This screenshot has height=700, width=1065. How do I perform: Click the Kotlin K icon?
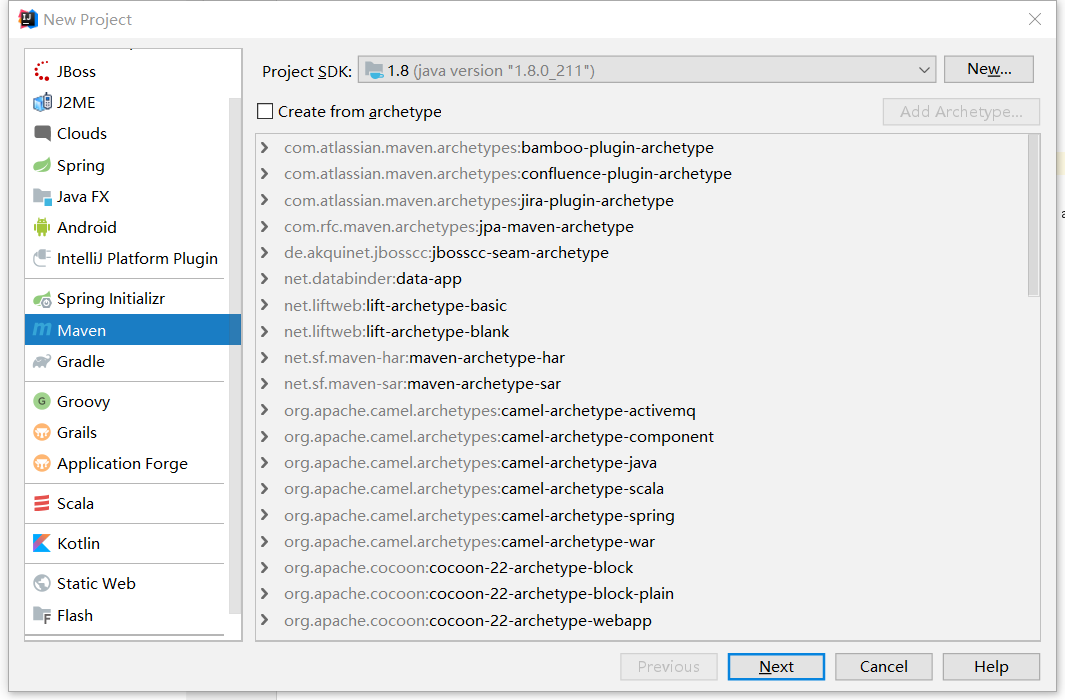[42, 543]
